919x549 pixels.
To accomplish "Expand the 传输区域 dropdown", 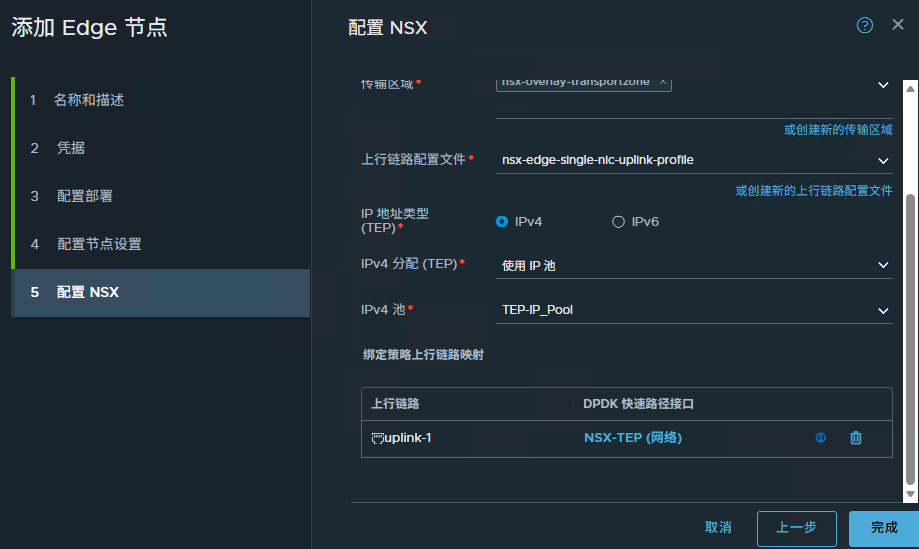I will coord(883,86).
